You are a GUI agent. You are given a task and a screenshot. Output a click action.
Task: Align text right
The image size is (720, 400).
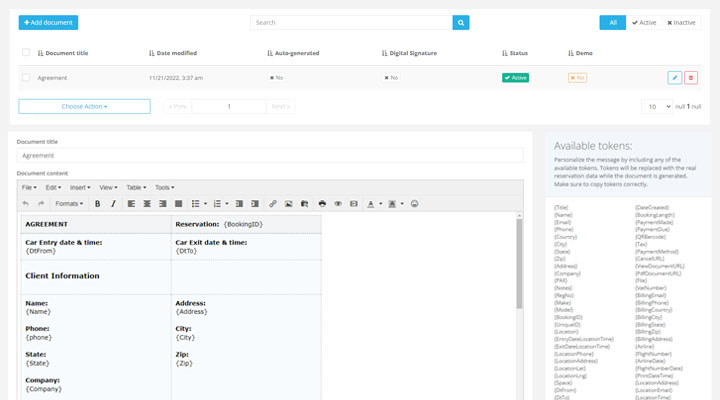point(163,203)
